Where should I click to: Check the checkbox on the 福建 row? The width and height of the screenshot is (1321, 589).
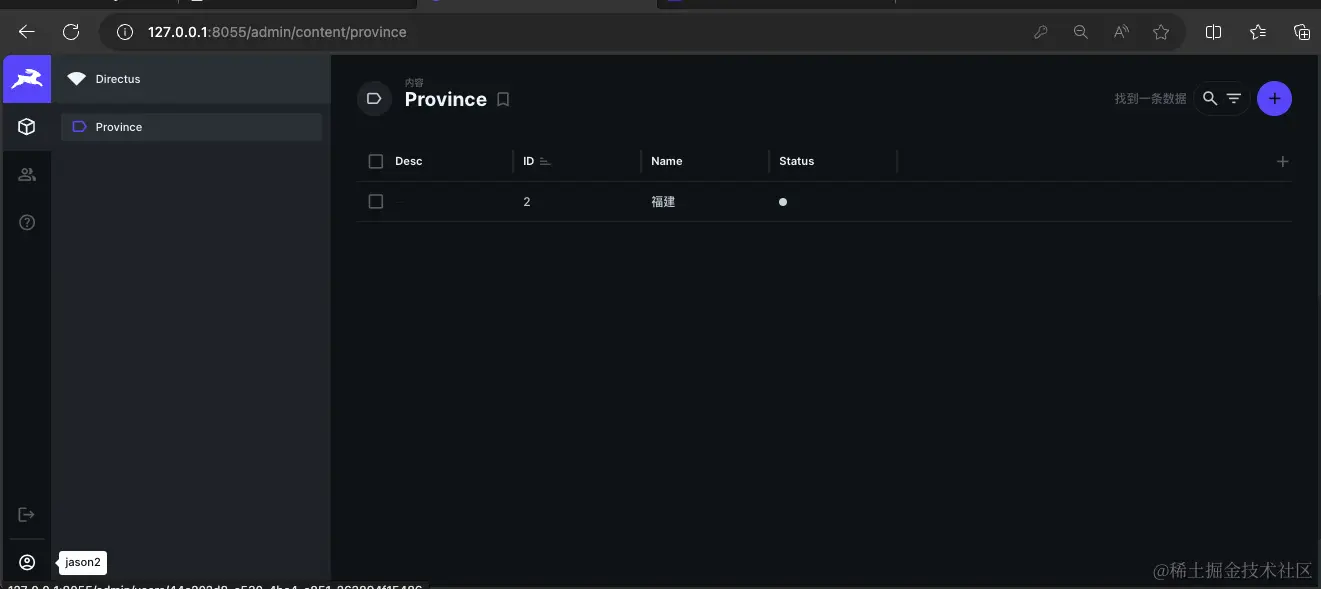tap(375, 201)
